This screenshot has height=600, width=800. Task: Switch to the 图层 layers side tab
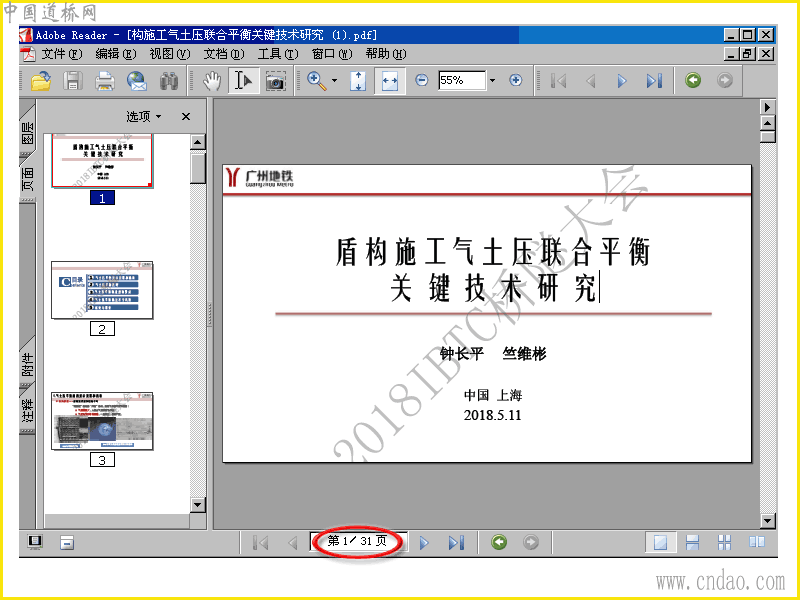(27, 132)
